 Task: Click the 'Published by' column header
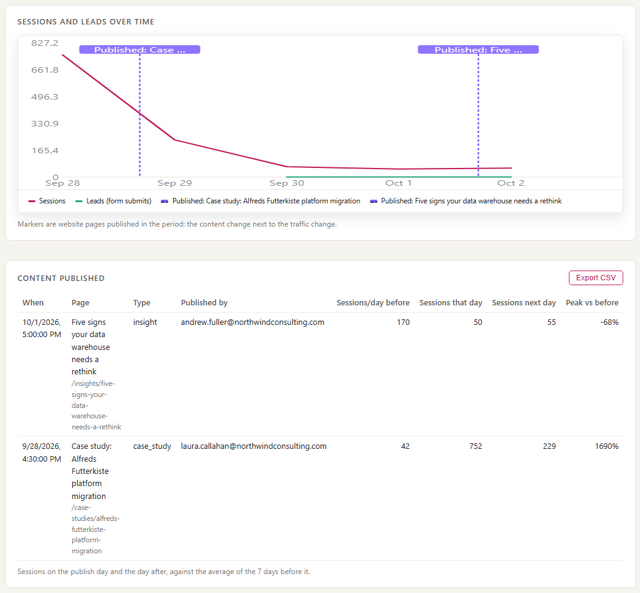(x=204, y=302)
